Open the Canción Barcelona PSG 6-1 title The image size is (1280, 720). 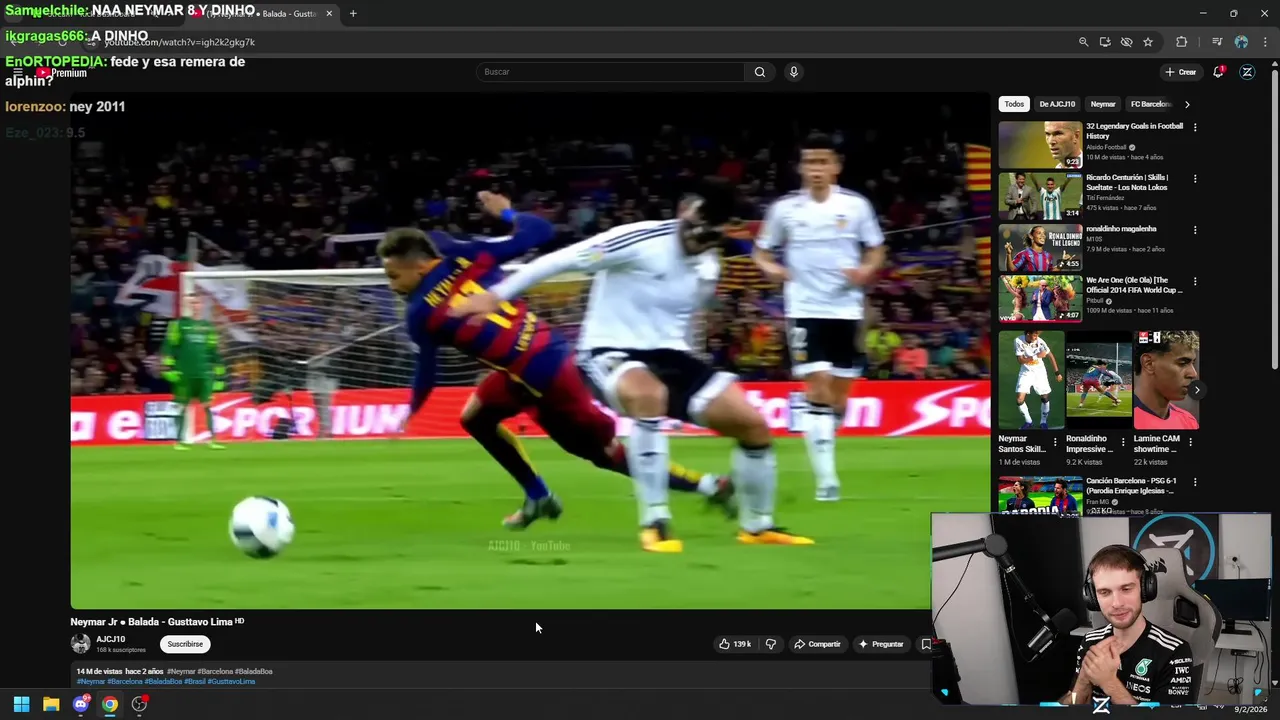[1130, 486]
